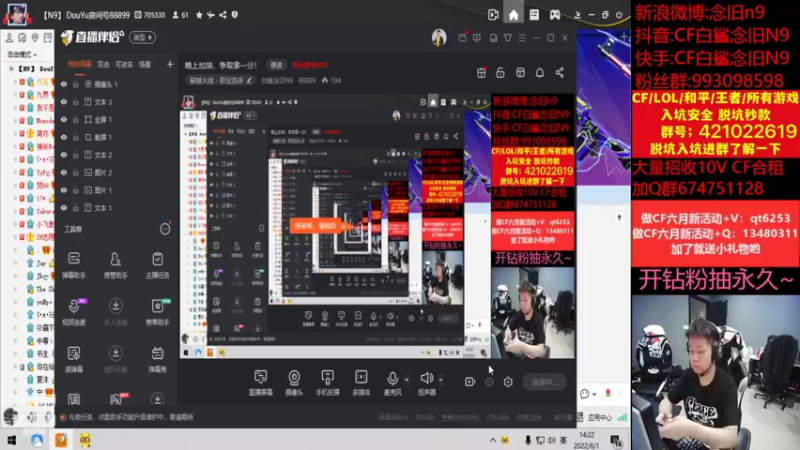Toggle visibility of 文本 1 source
800x450 pixels.
pyautogui.click(x=64, y=208)
